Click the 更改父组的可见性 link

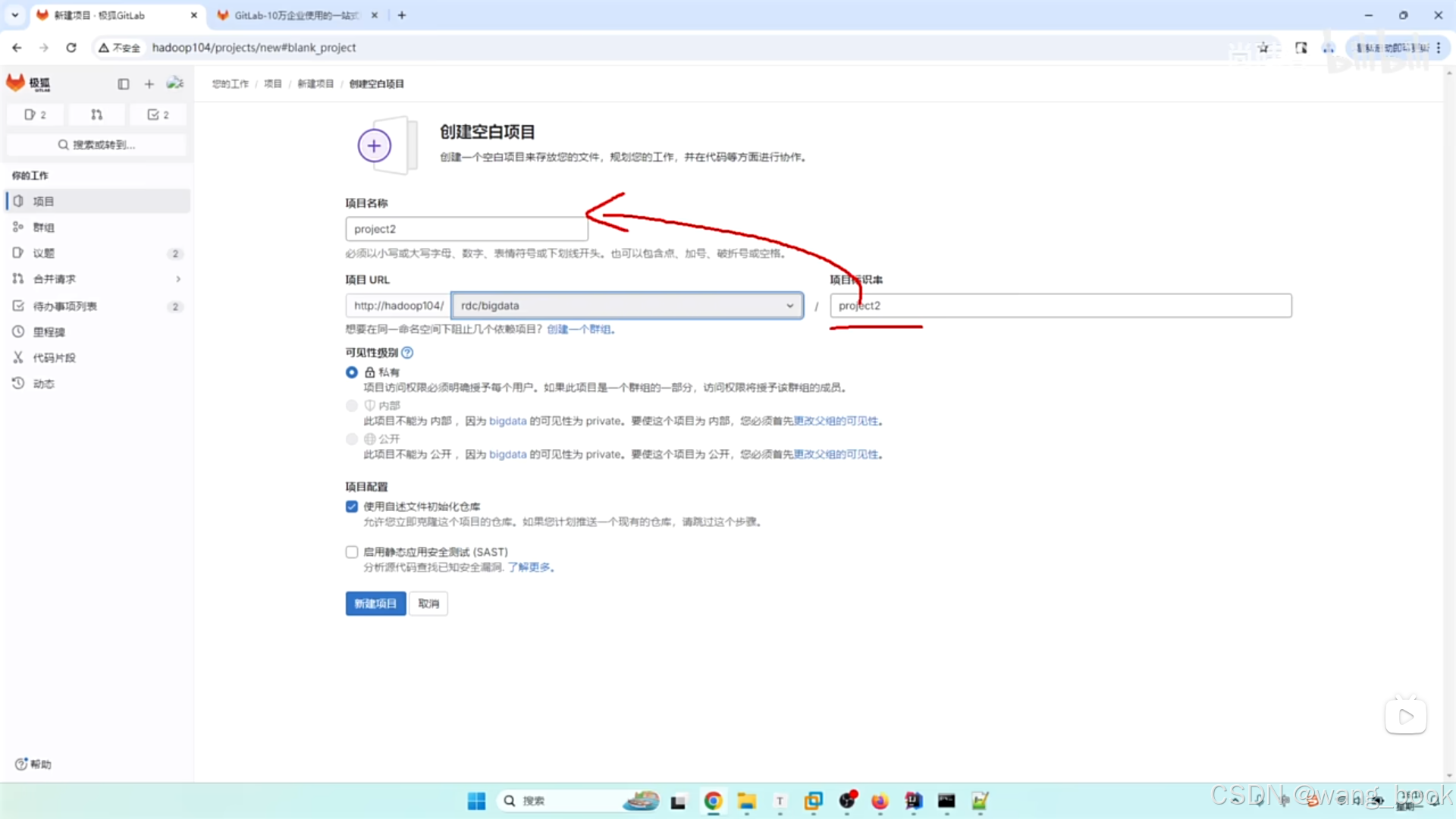click(835, 420)
